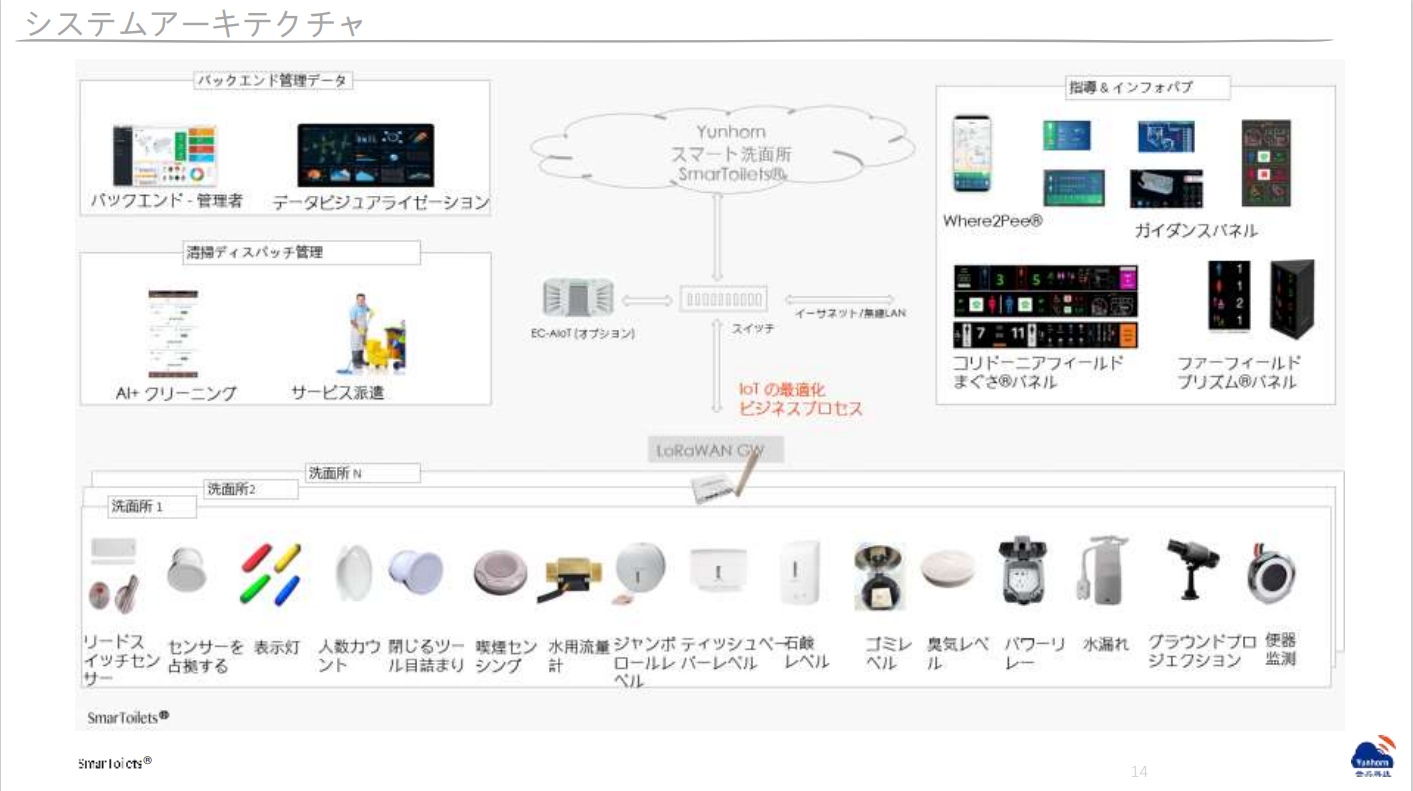Click the Yunhorn logo in corner
Viewport: 1413px width, 791px height.
pyautogui.click(x=1371, y=756)
